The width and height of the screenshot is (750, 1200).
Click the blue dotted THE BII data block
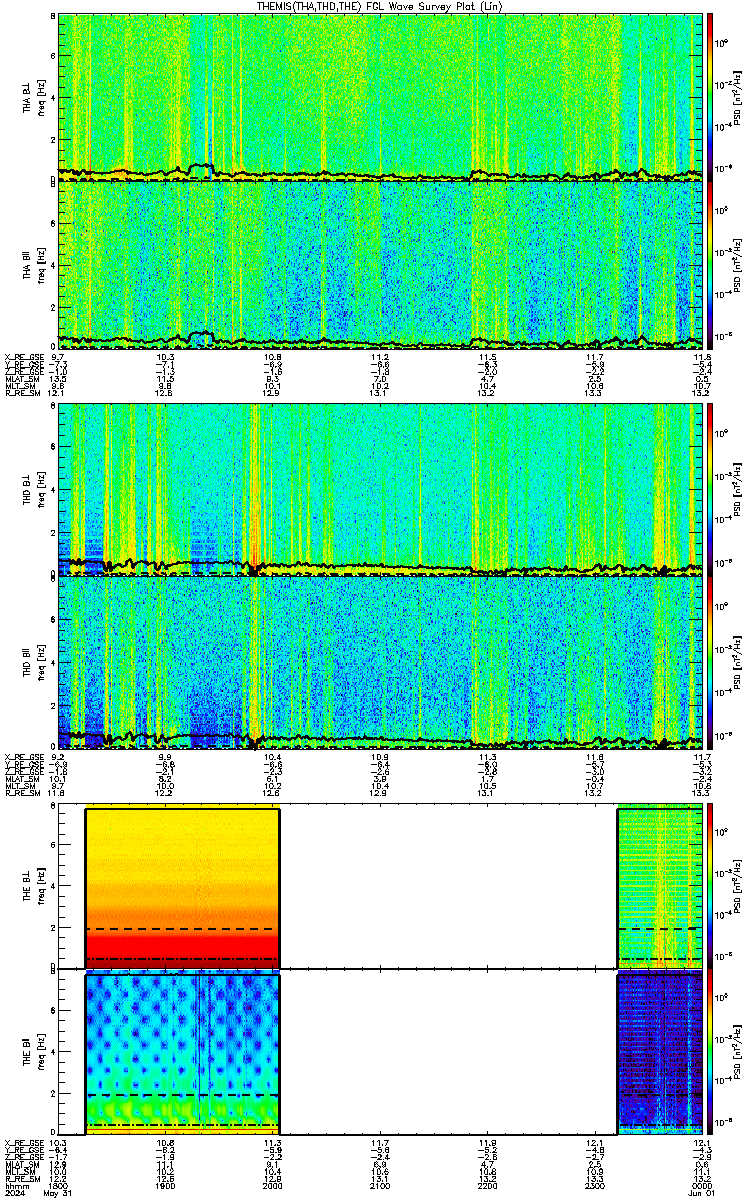(x=182, y=1054)
